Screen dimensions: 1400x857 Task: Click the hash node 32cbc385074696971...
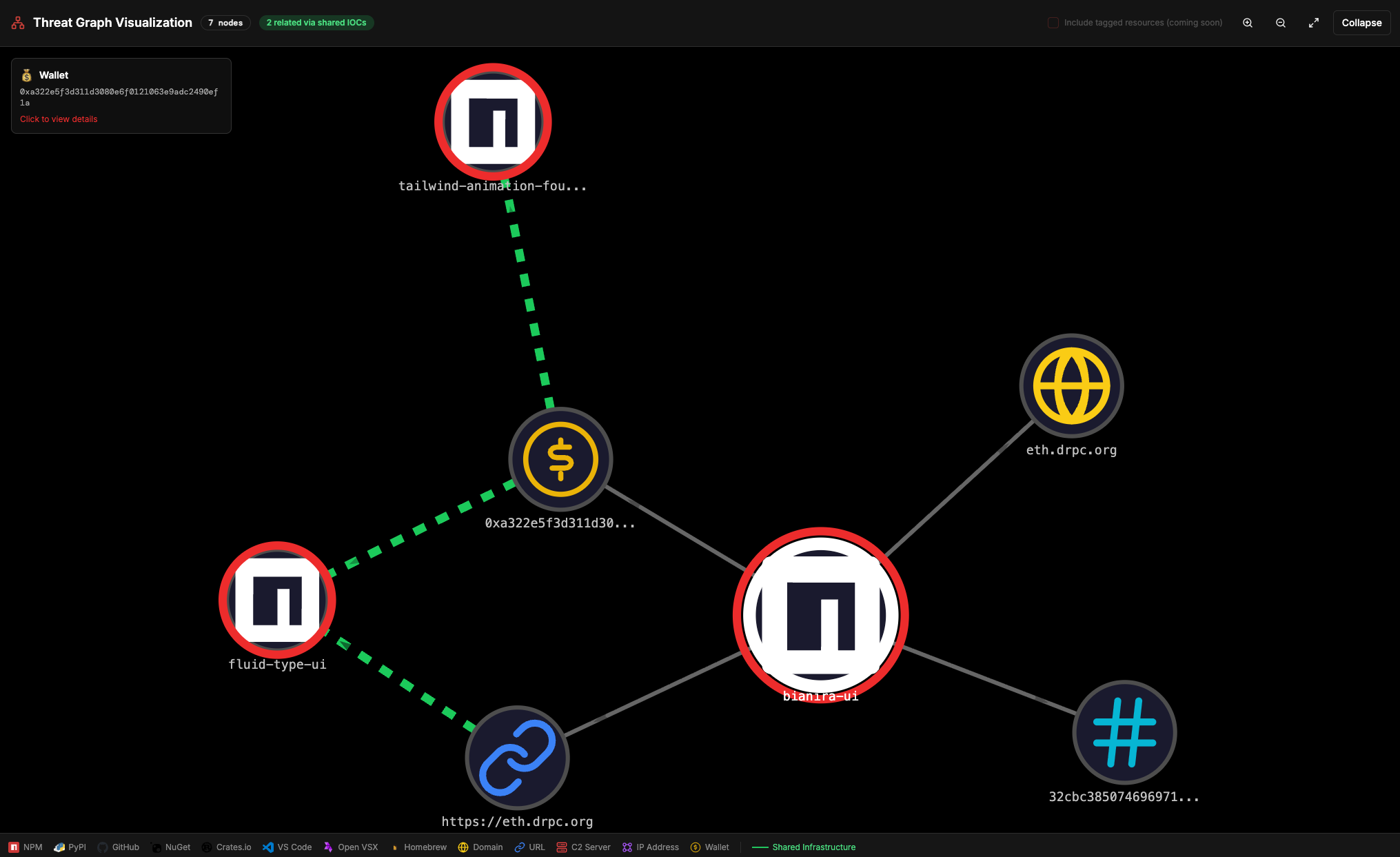(1124, 732)
